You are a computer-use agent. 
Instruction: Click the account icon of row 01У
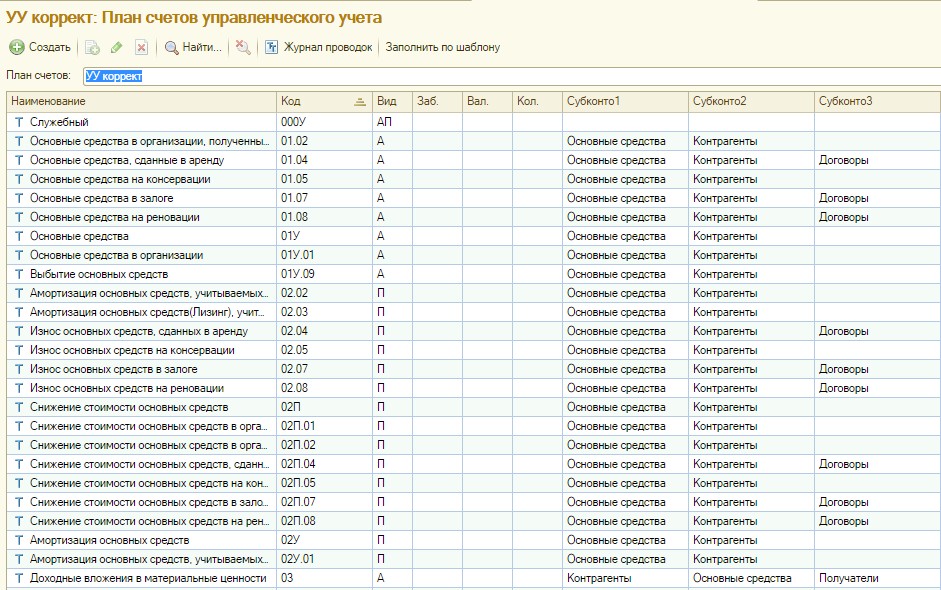pos(19,236)
